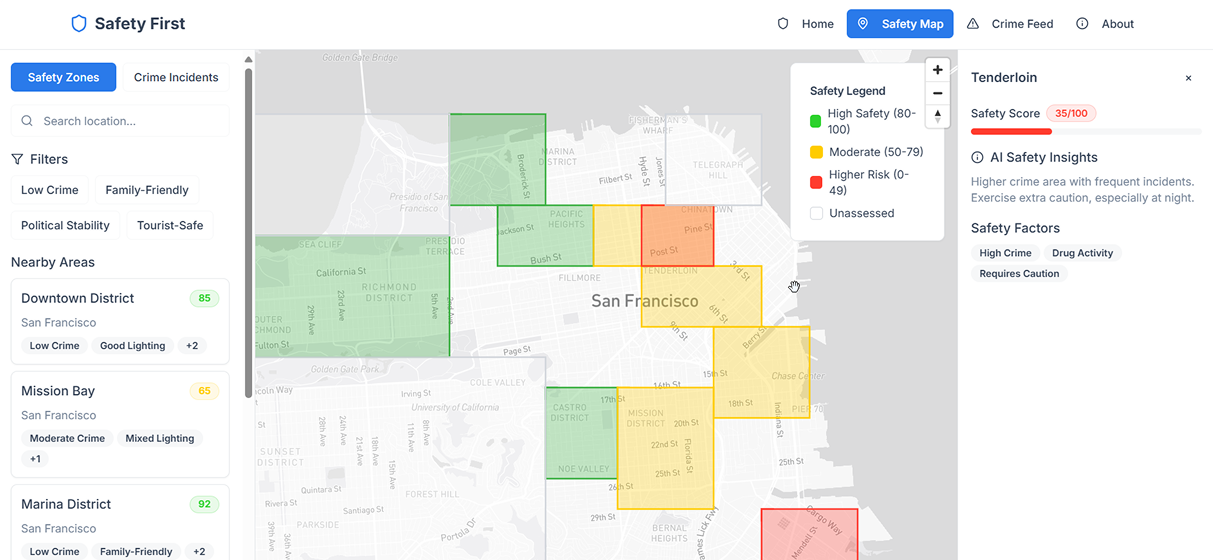Click the yellow Moderate legend swatch
Viewport: 1213px width, 560px height.
click(x=816, y=152)
